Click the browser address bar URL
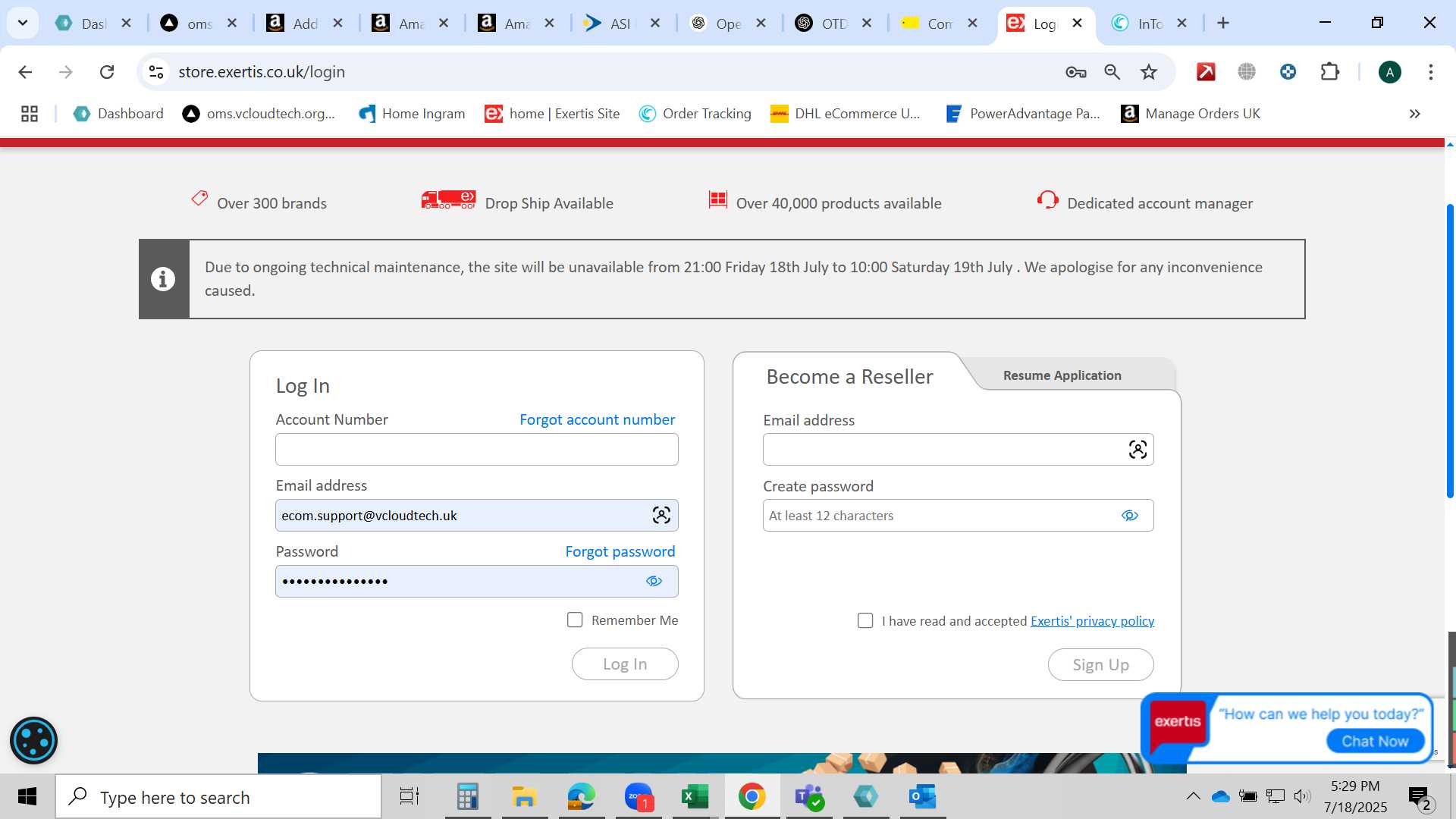Screen dimensions: 1456x819 pos(262,72)
